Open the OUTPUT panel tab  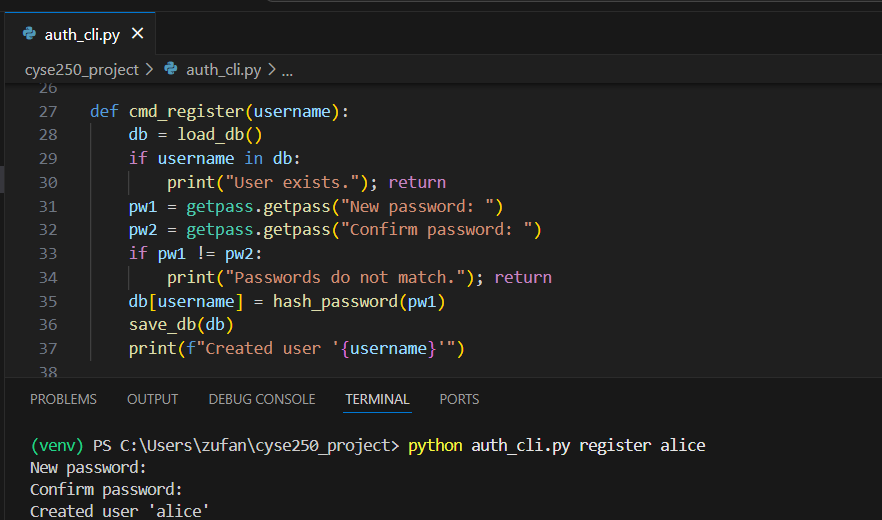tap(152, 399)
